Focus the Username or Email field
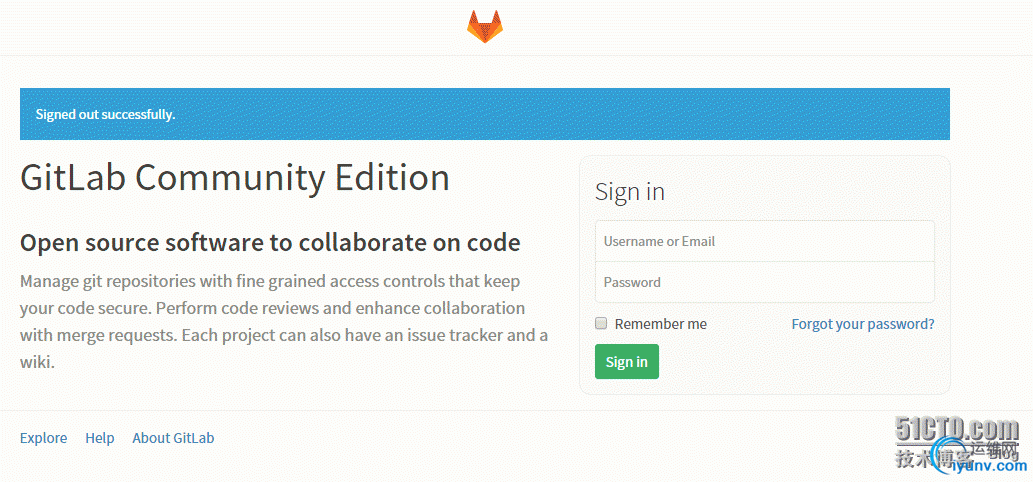The image size is (1033, 482). (765, 241)
